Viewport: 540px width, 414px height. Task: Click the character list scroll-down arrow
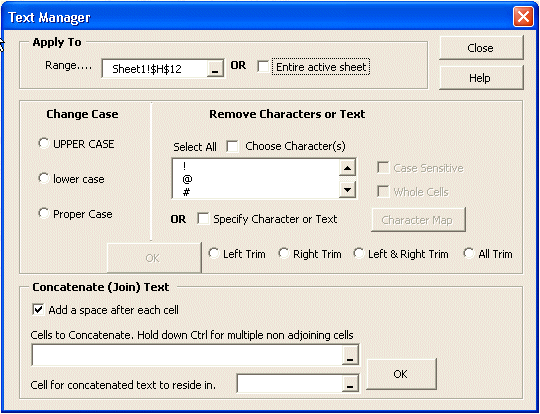(x=347, y=190)
